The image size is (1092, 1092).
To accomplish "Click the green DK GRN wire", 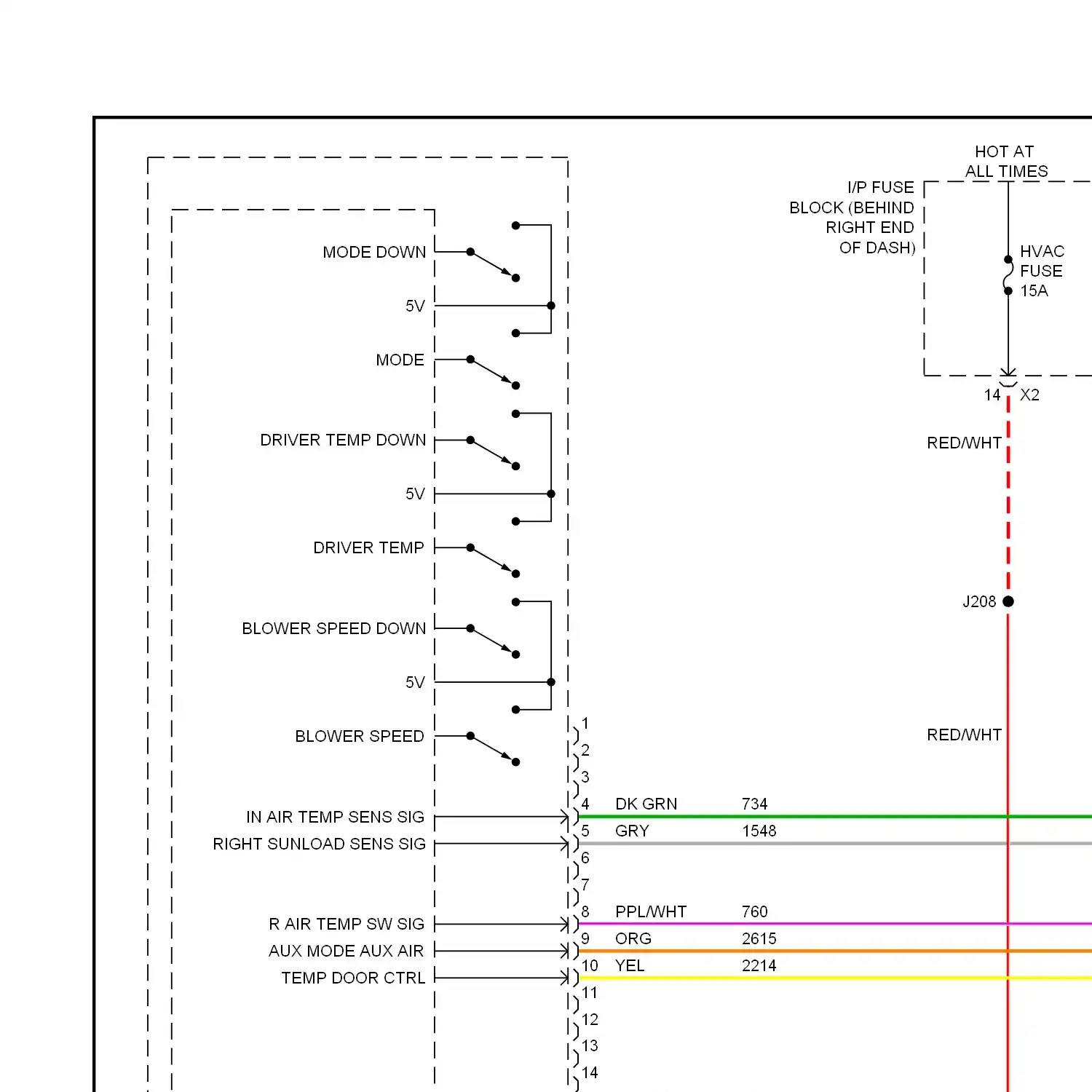I will pyautogui.click(x=835, y=817).
